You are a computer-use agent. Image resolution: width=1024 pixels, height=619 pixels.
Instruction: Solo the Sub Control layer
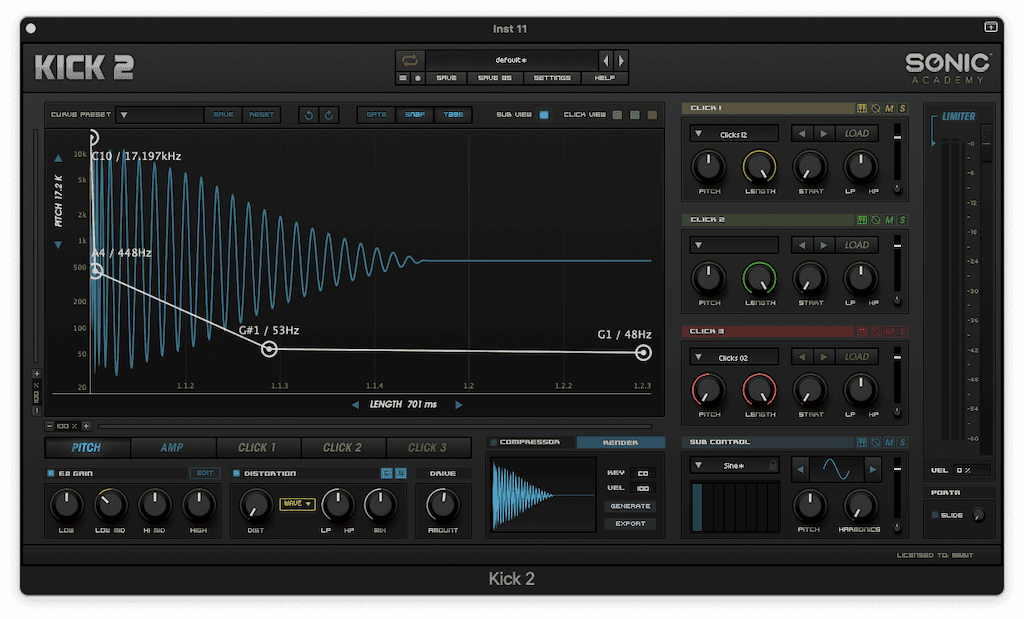[x=903, y=443]
